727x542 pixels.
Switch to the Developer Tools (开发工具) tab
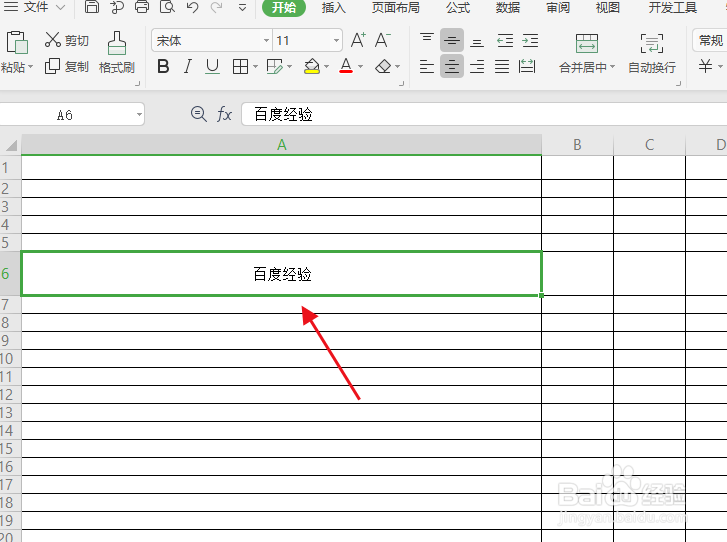click(673, 7)
